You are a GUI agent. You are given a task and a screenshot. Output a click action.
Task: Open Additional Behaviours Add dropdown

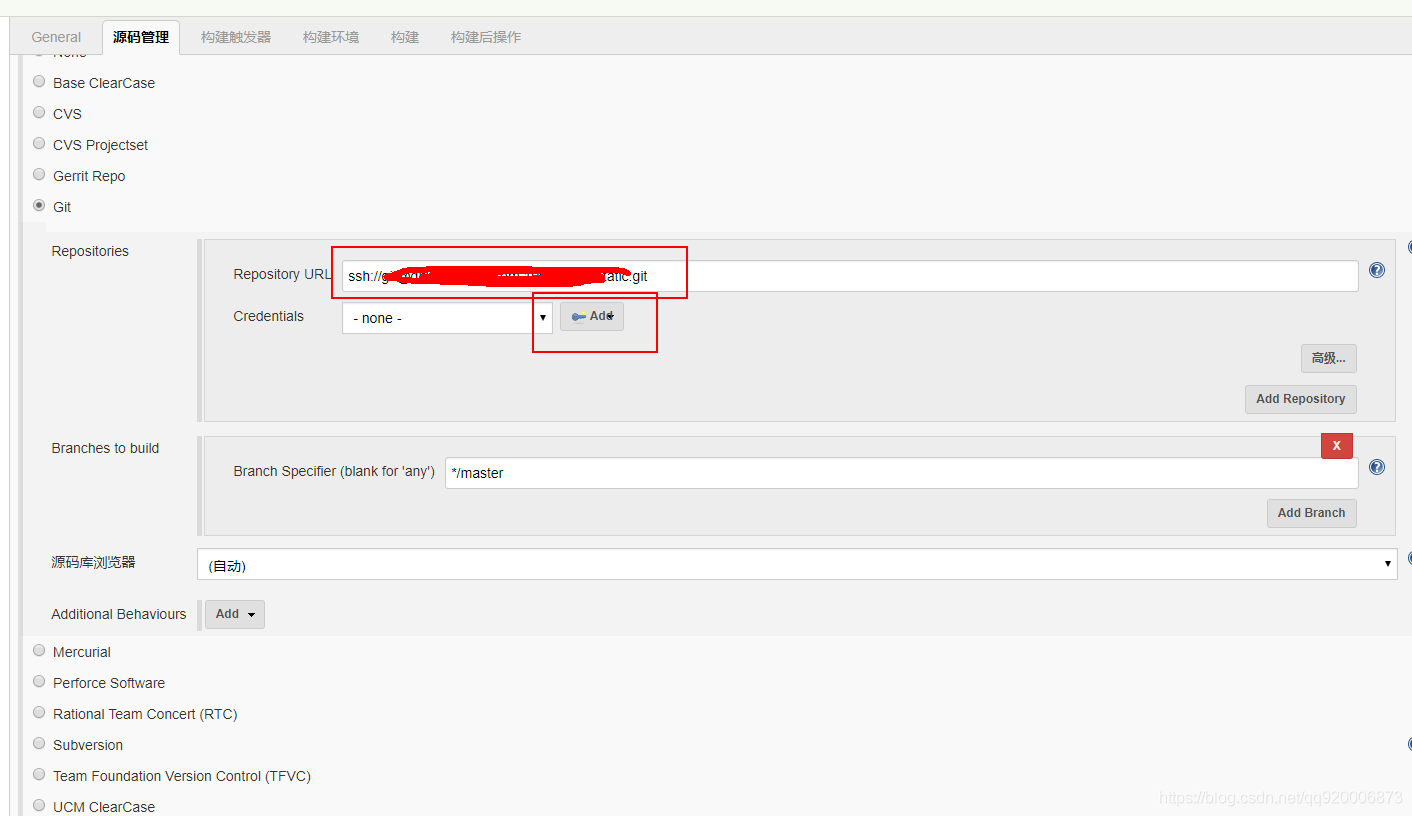tap(235, 614)
